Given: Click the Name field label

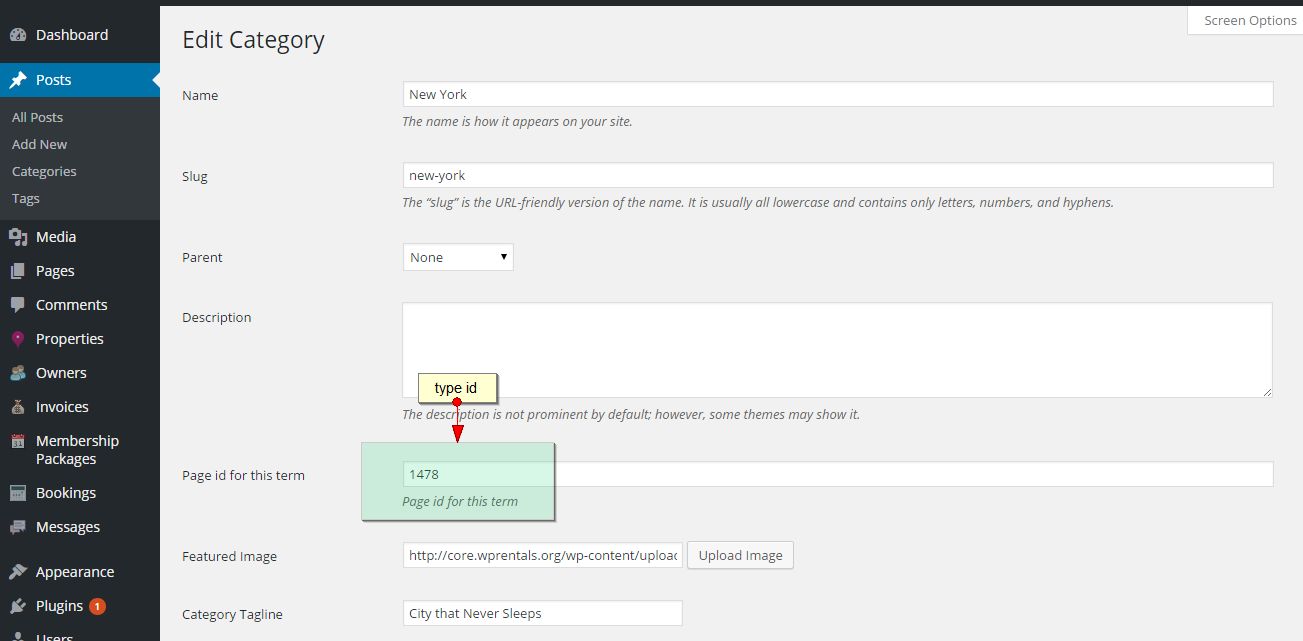Looking at the screenshot, I should pyautogui.click(x=200, y=95).
